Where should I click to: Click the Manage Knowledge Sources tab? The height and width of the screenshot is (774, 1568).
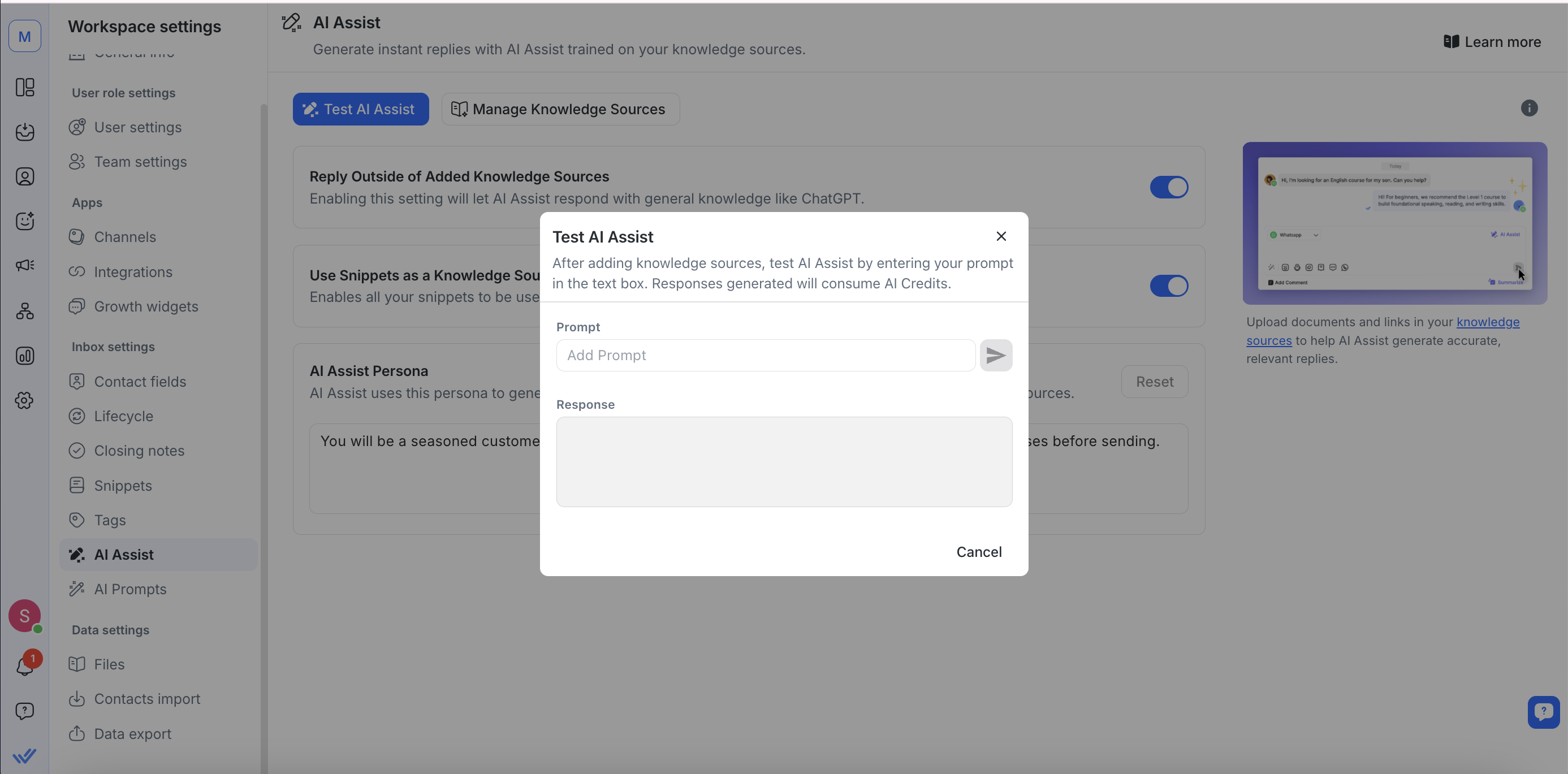(x=560, y=109)
